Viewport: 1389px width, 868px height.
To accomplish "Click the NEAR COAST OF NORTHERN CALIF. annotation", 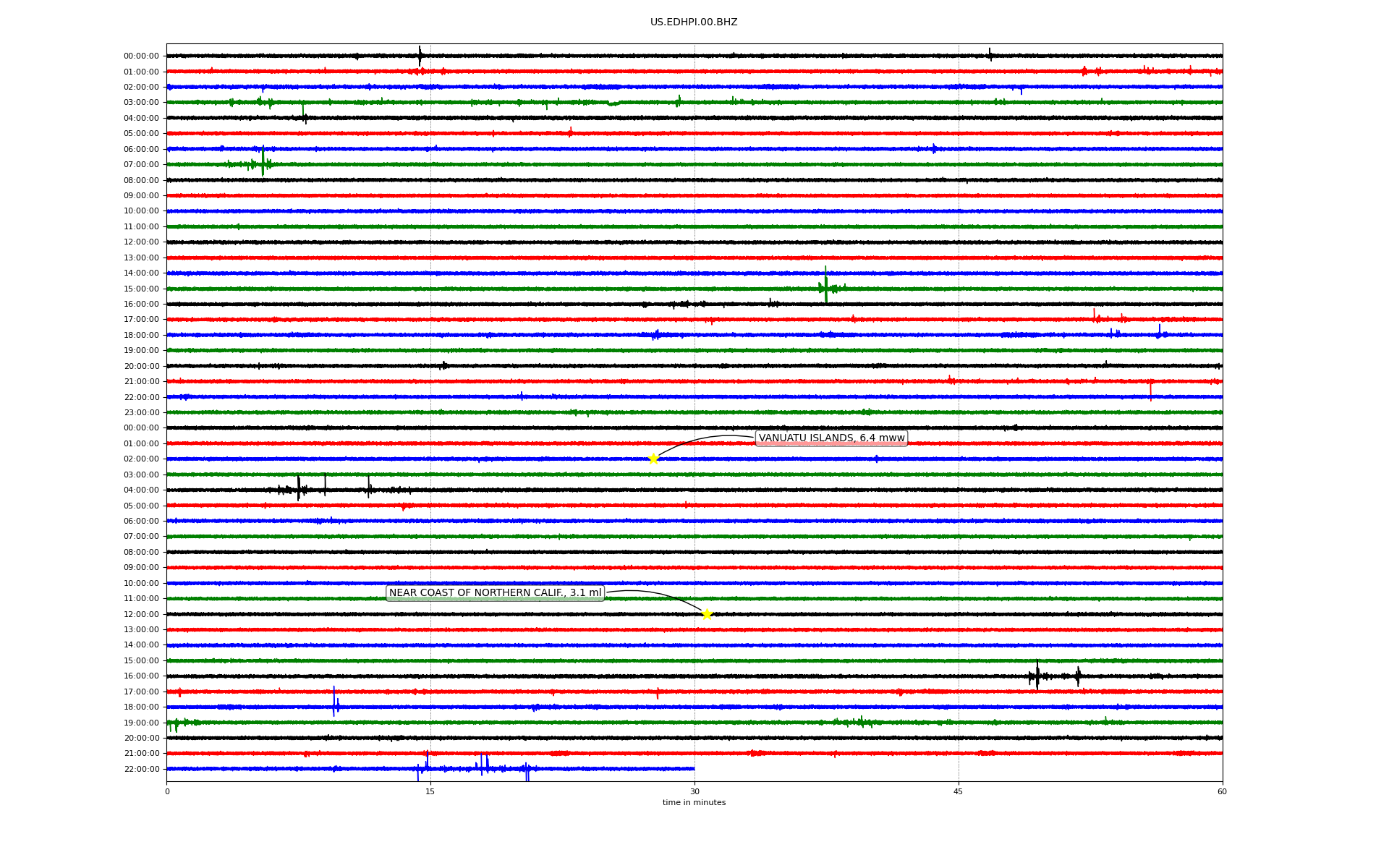I will pyautogui.click(x=495, y=593).
